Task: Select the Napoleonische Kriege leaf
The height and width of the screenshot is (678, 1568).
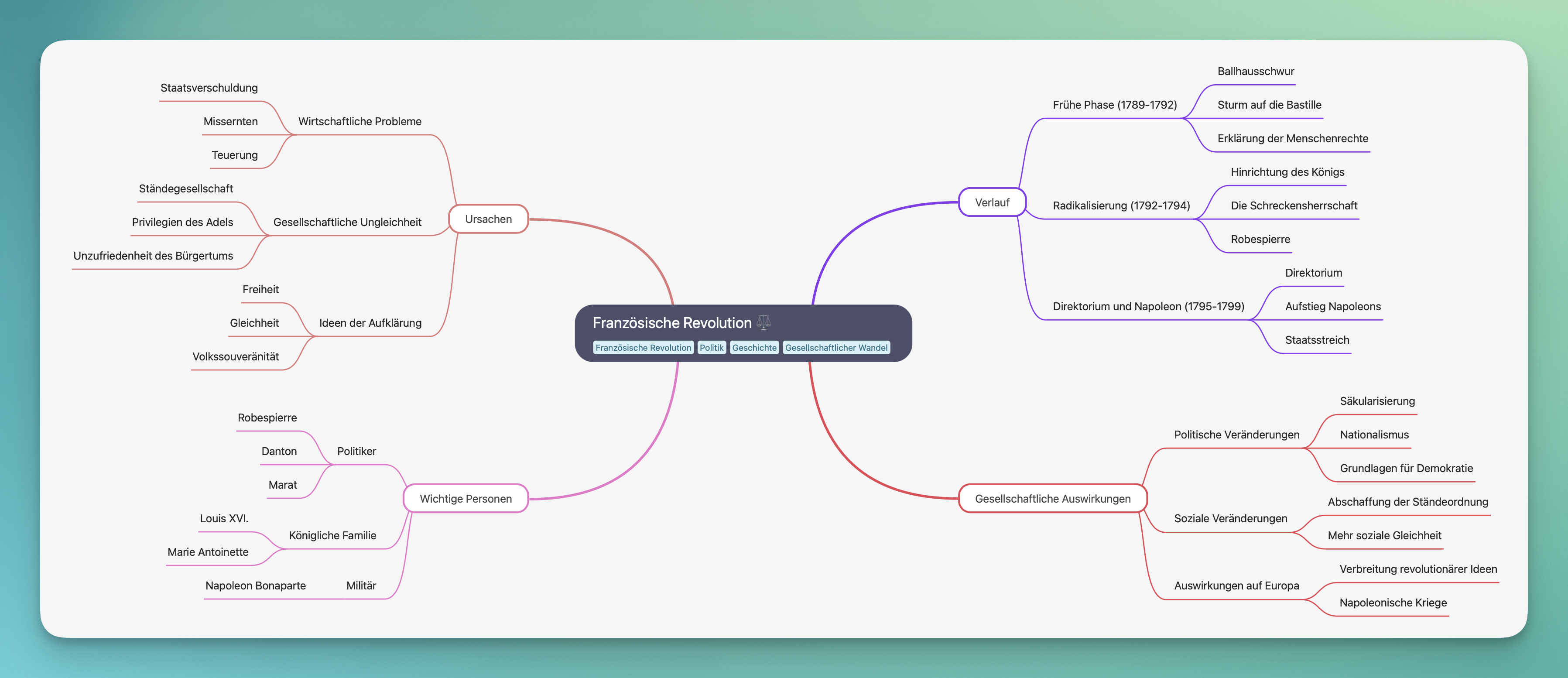Action: pyautogui.click(x=1393, y=603)
